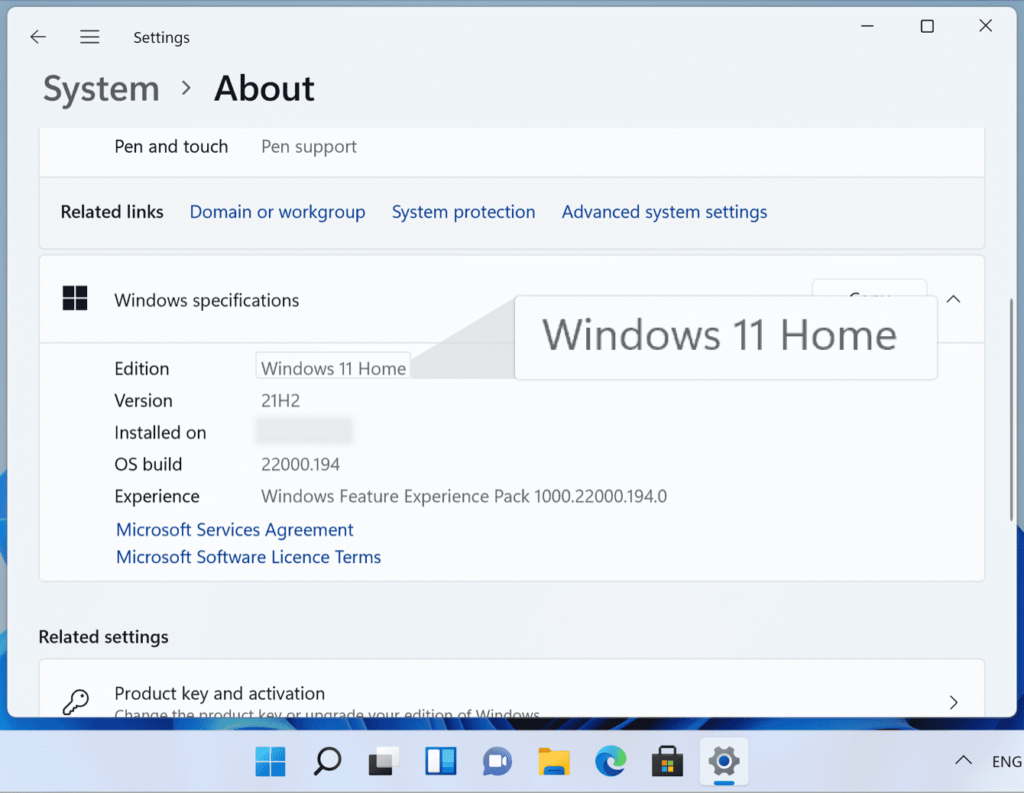Show hidden system tray icons
Image resolution: width=1024 pixels, height=793 pixels.
962,761
